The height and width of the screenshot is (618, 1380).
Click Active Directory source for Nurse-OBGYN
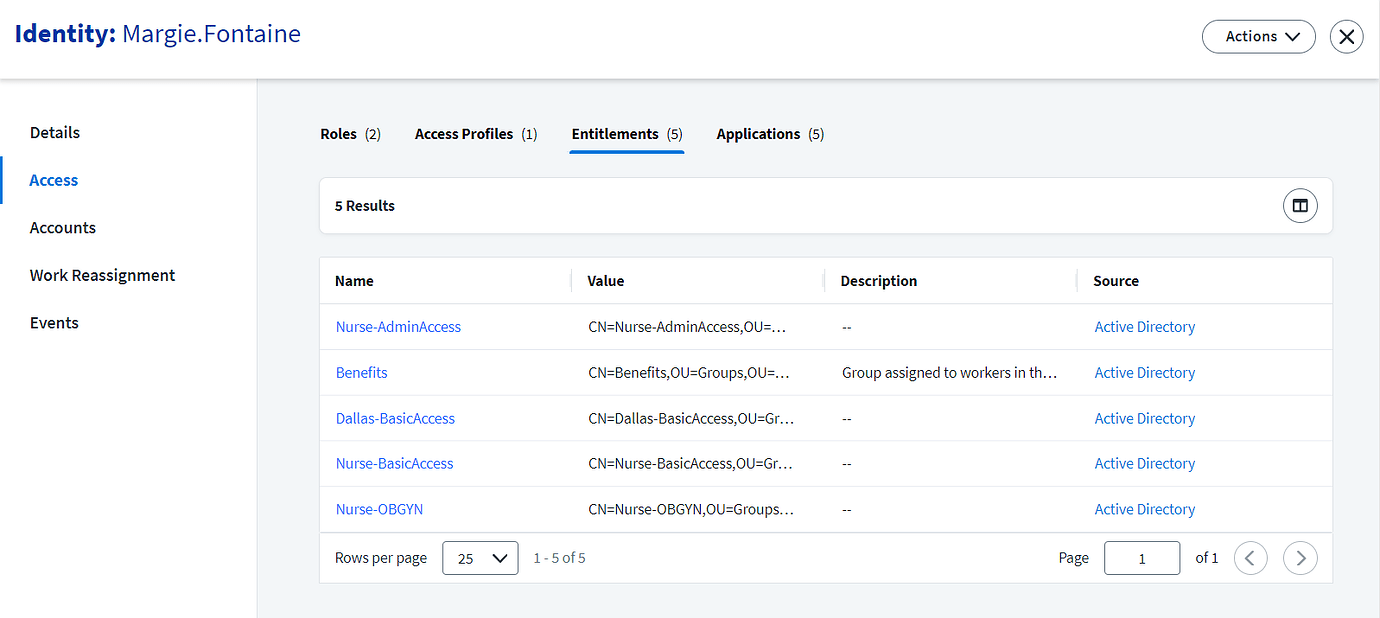point(1144,509)
